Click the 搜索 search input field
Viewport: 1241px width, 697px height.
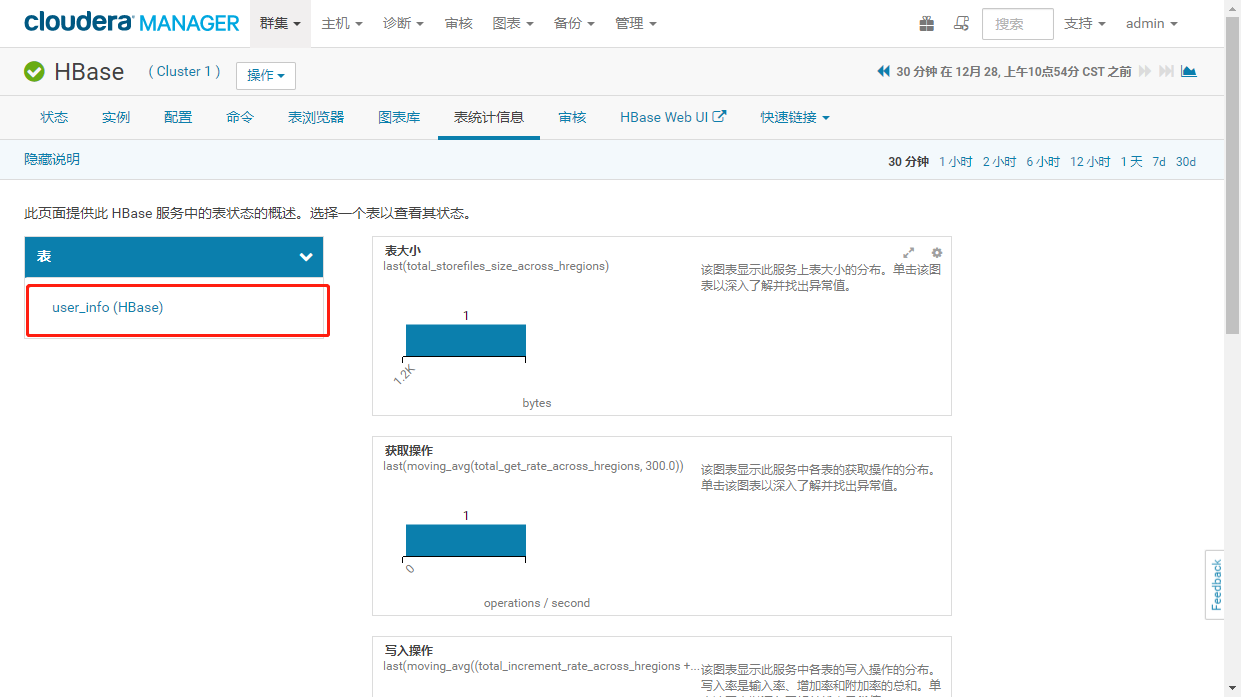1018,23
